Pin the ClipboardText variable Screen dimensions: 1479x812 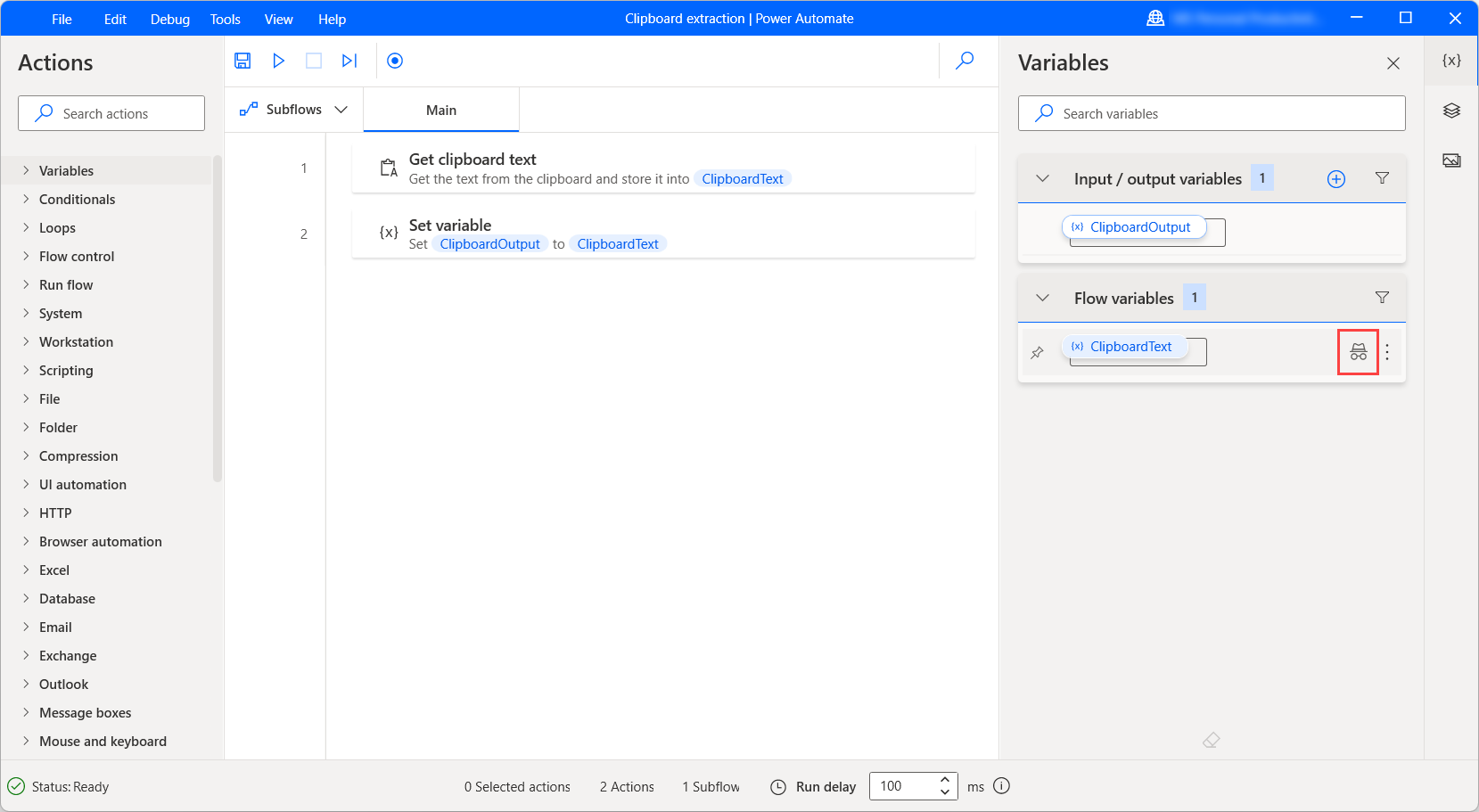tap(1037, 353)
